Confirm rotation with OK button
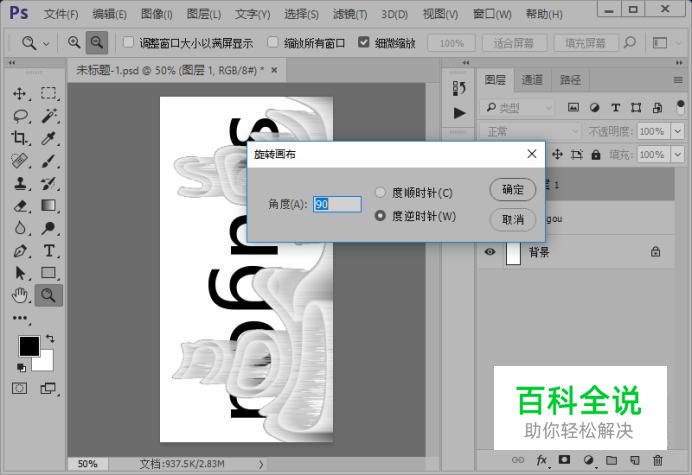 (x=513, y=190)
